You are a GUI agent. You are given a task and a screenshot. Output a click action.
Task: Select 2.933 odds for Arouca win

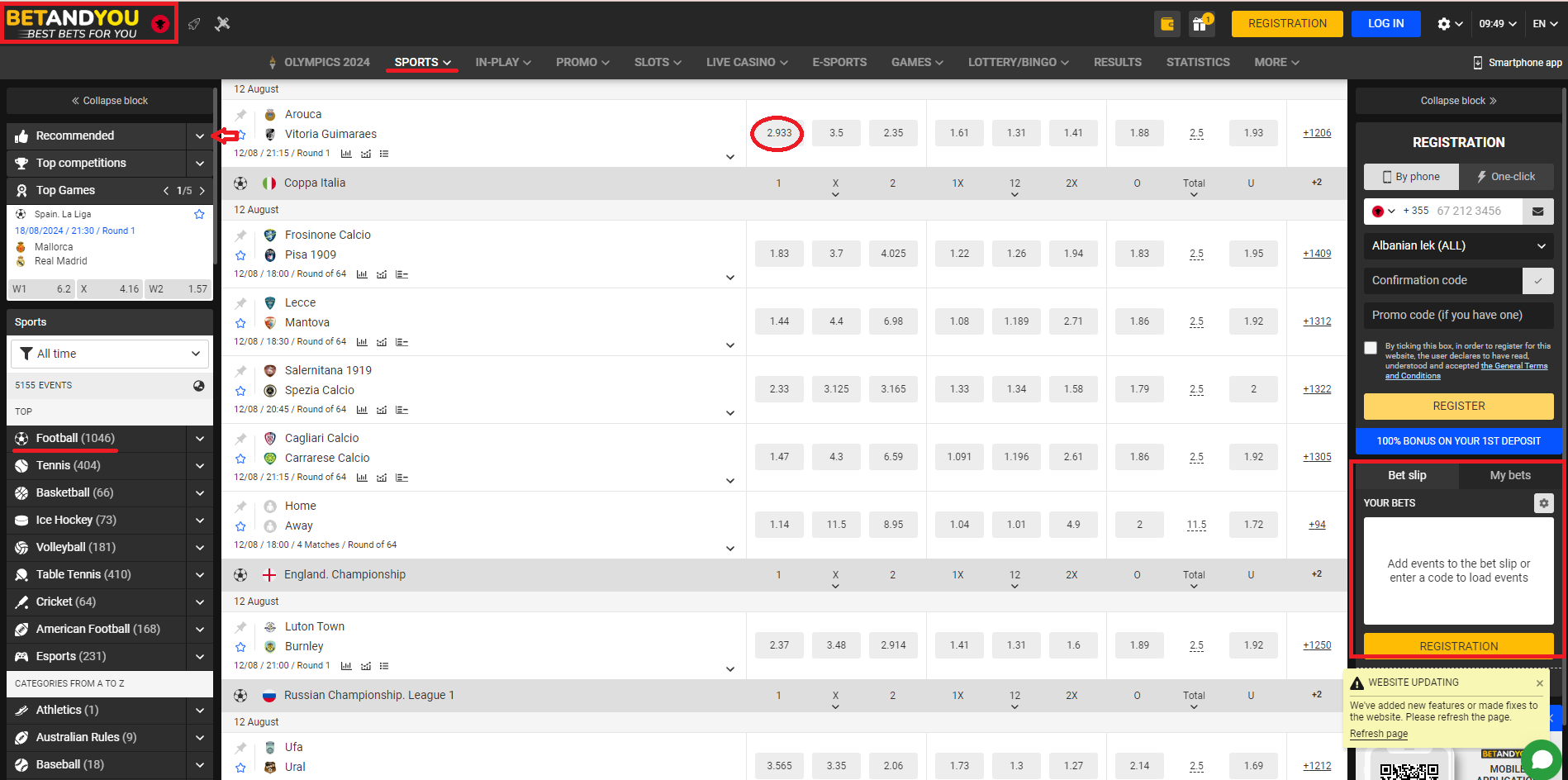[778, 133]
